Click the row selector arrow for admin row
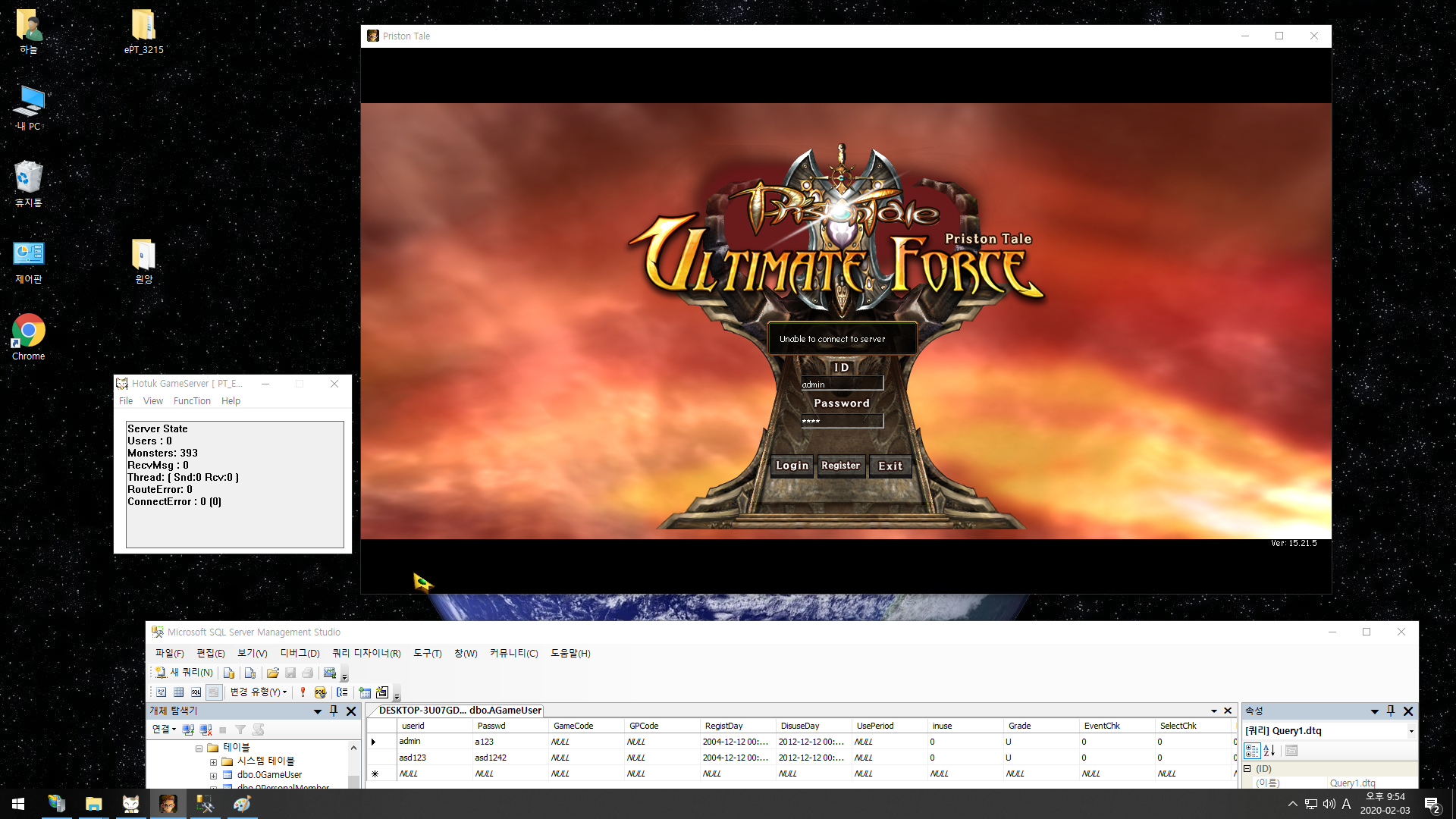The height and width of the screenshot is (819, 1456). [x=373, y=742]
